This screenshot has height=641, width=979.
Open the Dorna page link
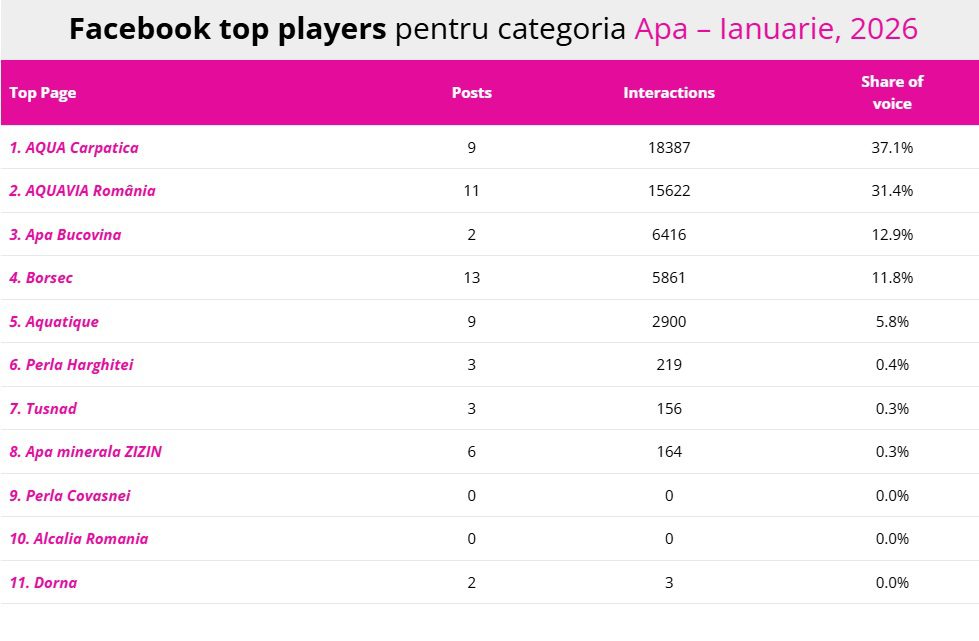tap(43, 583)
